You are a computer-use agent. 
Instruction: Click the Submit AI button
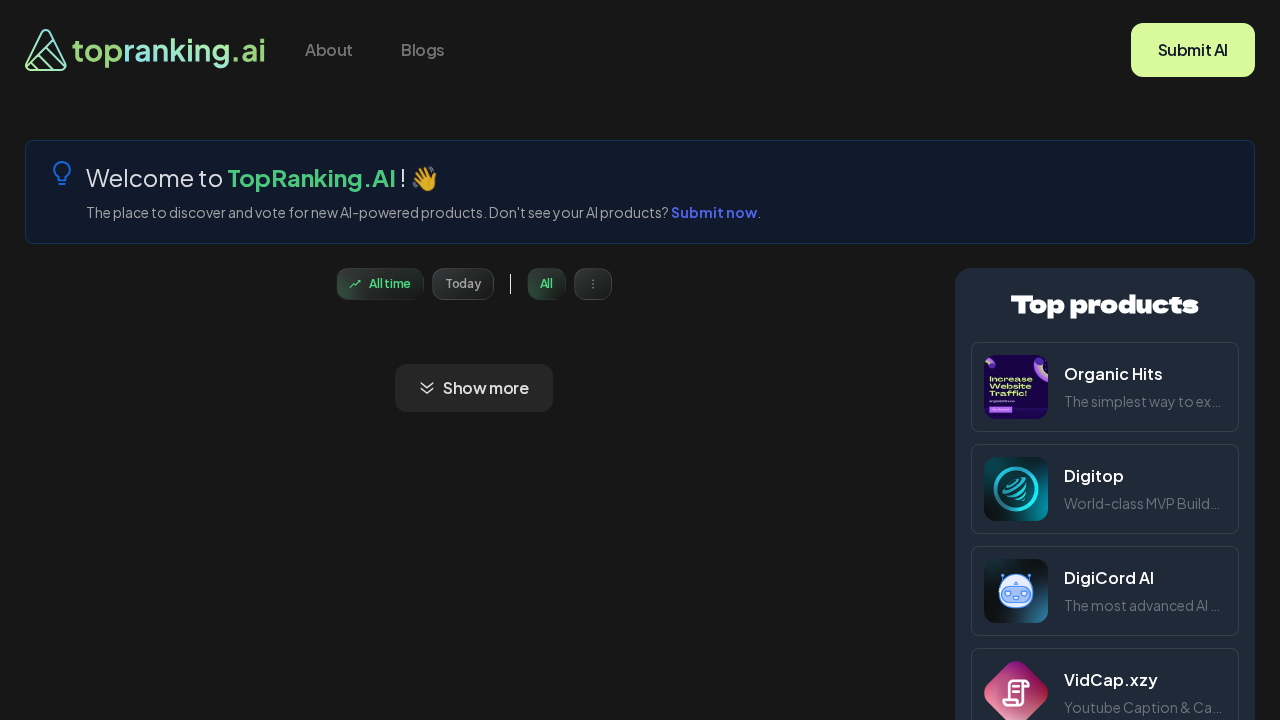(x=1192, y=49)
